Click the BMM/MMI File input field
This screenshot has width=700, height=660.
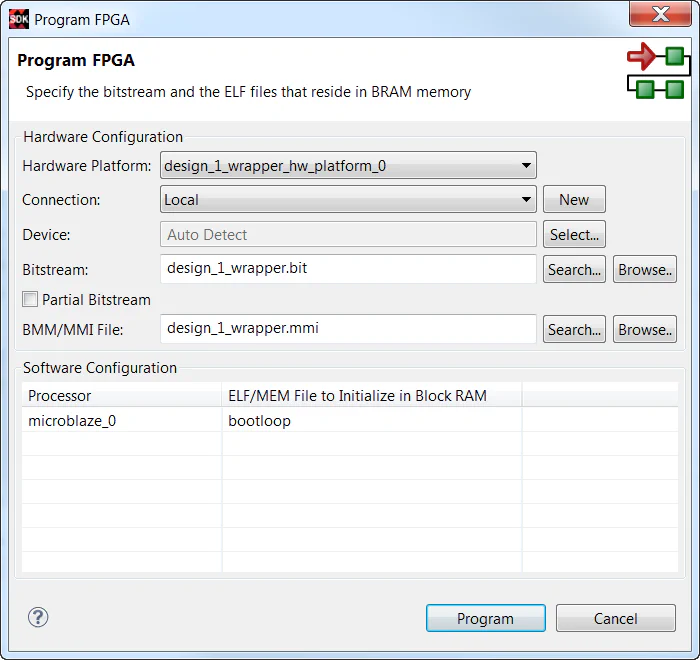tap(348, 329)
